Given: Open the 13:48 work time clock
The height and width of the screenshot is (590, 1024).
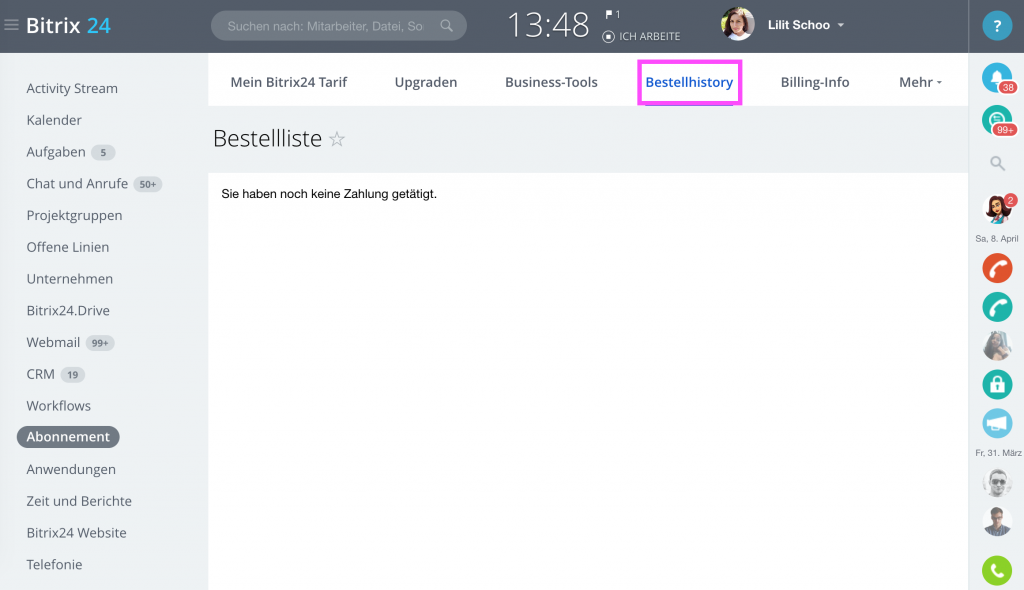Looking at the screenshot, I should tap(548, 26).
